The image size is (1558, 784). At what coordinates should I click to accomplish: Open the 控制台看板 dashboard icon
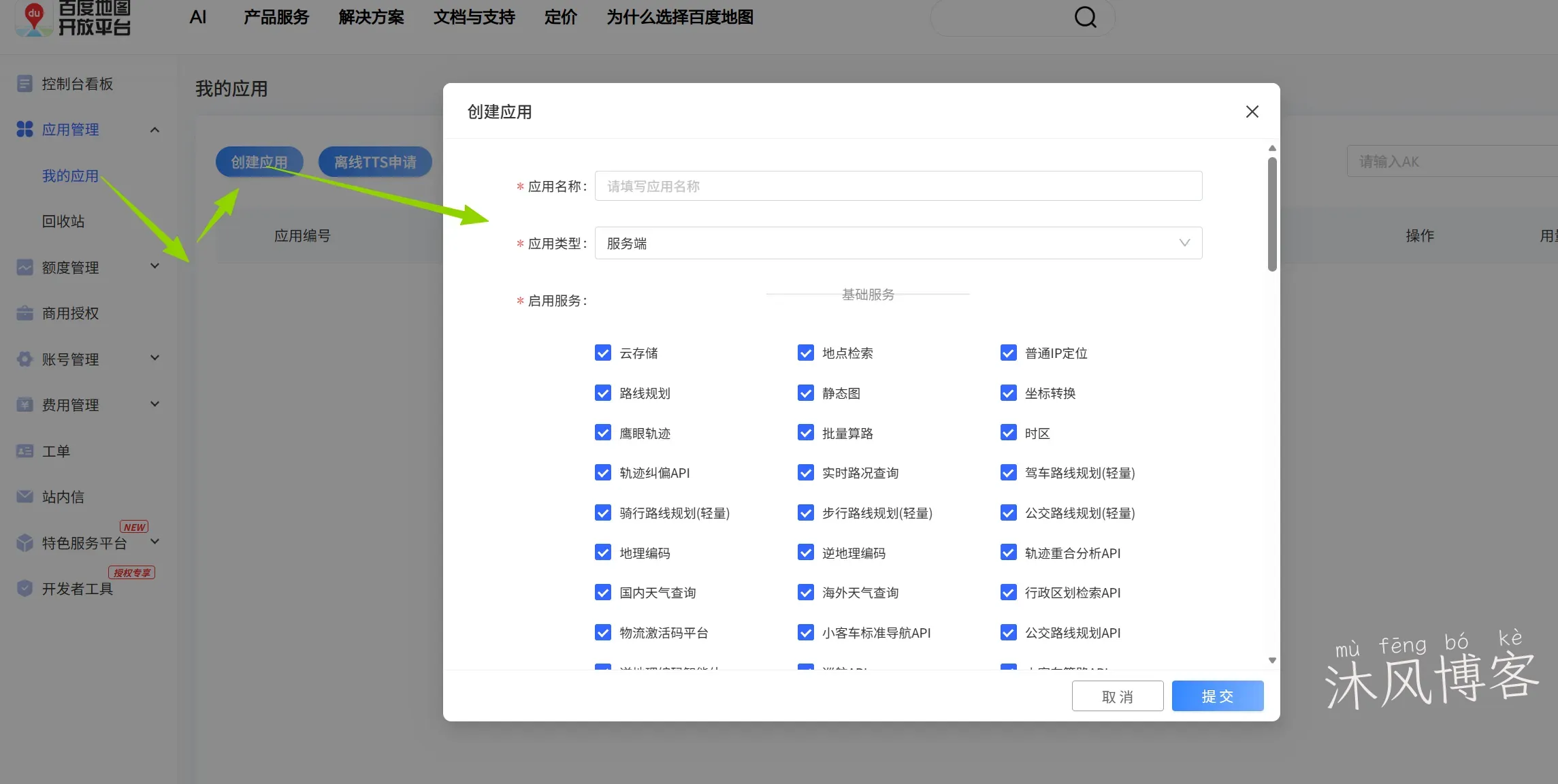25,83
